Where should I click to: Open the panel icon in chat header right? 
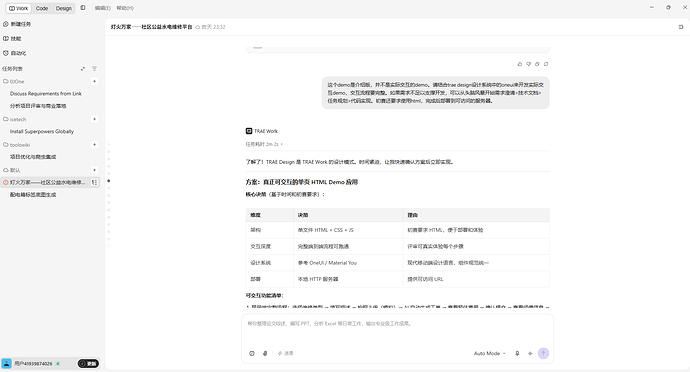(x=681, y=27)
